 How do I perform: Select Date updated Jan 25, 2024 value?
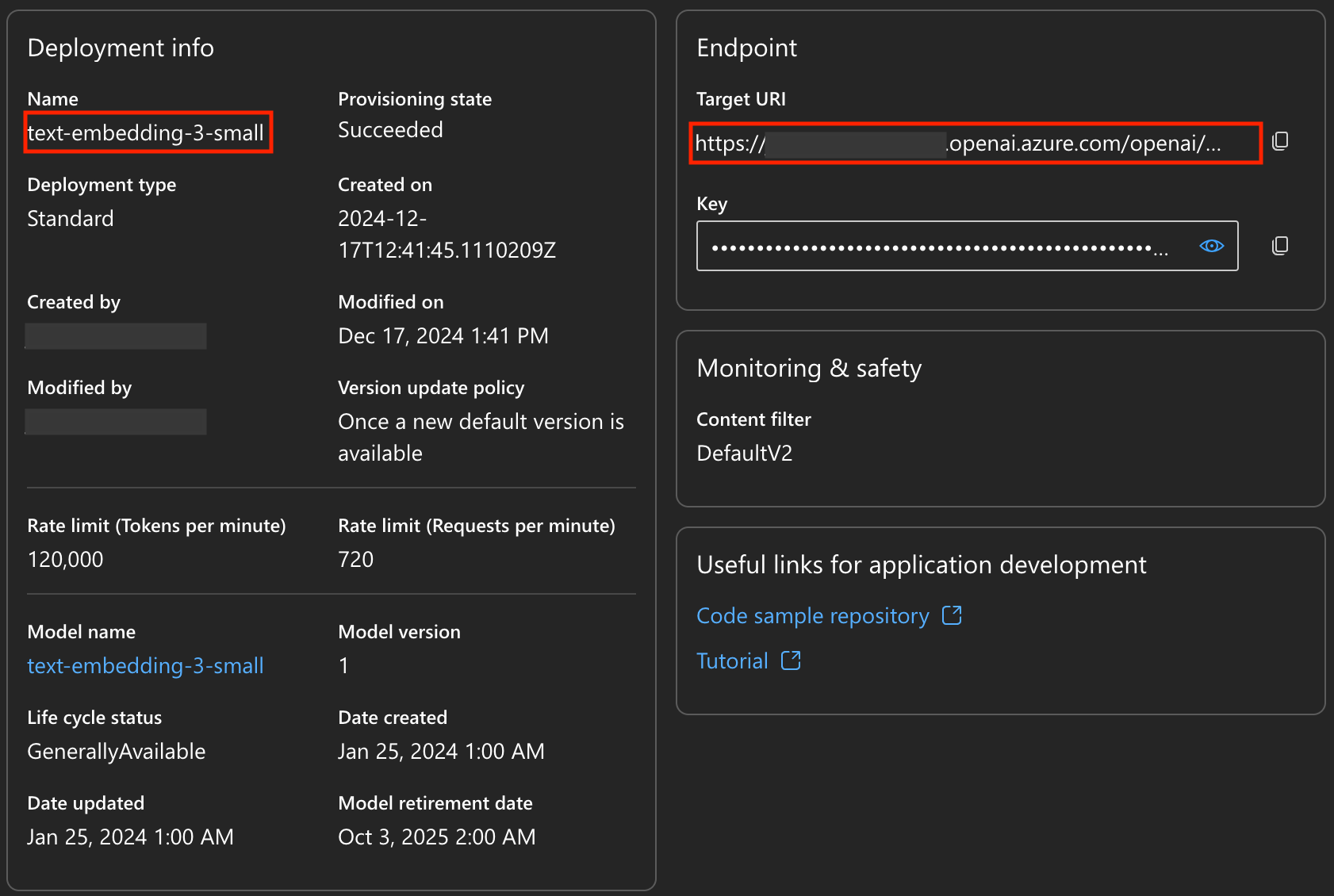point(130,837)
